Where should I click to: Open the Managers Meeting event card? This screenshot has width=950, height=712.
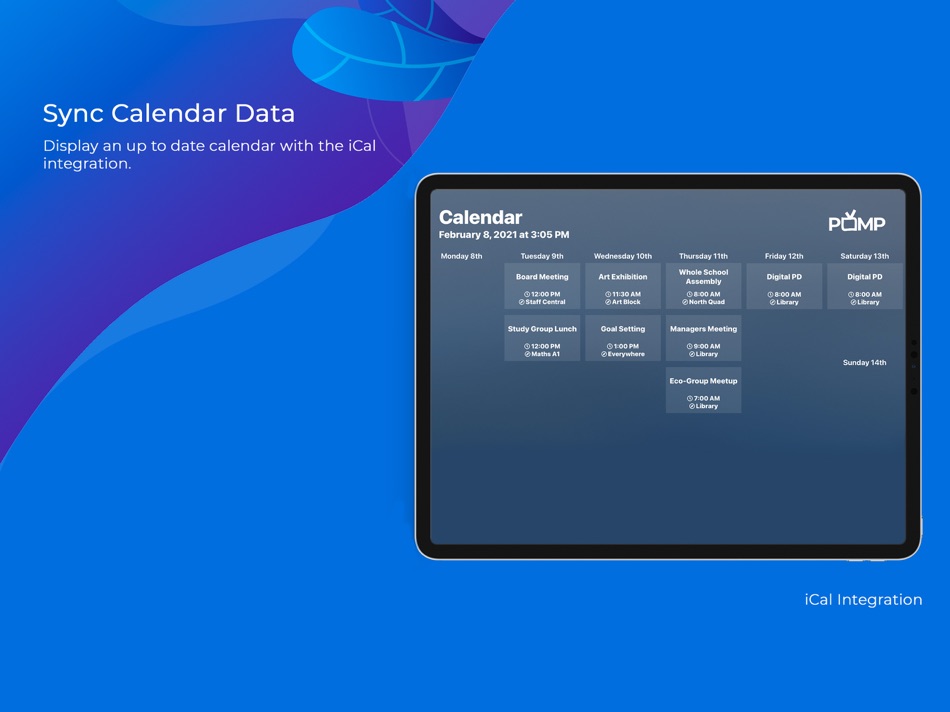[x=703, y=338]
